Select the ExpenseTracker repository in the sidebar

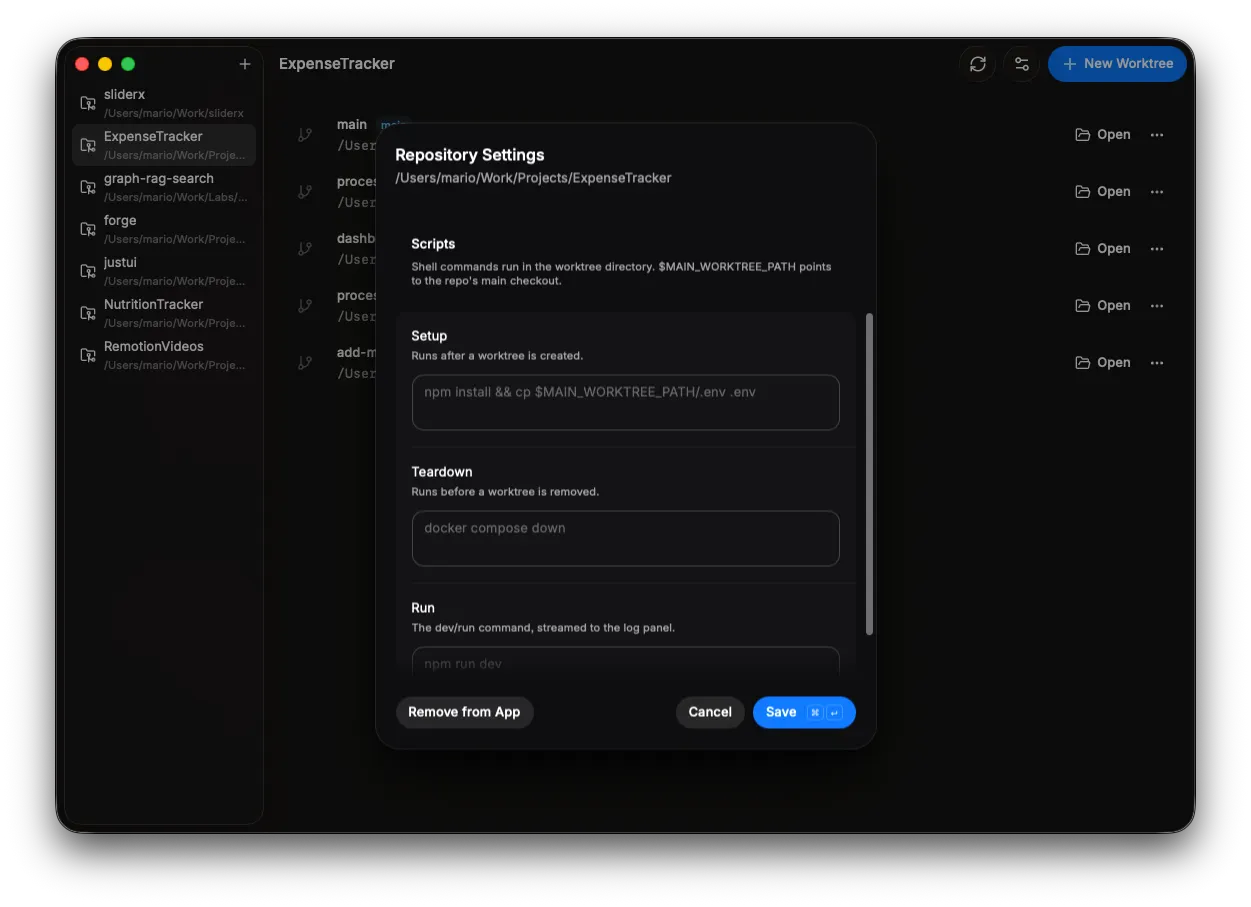click(x=164, y=145)
